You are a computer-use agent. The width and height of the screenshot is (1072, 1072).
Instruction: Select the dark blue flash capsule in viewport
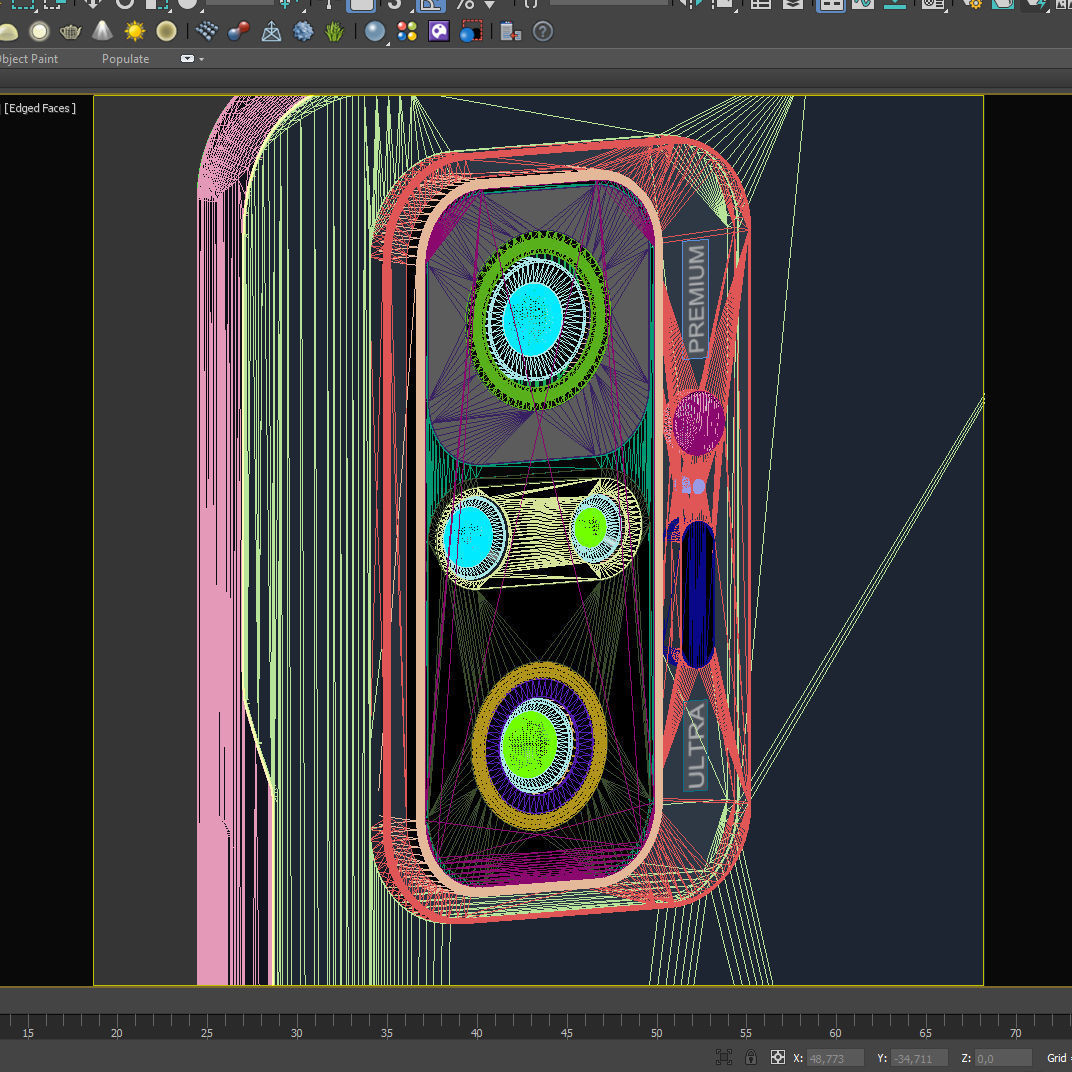697,594
